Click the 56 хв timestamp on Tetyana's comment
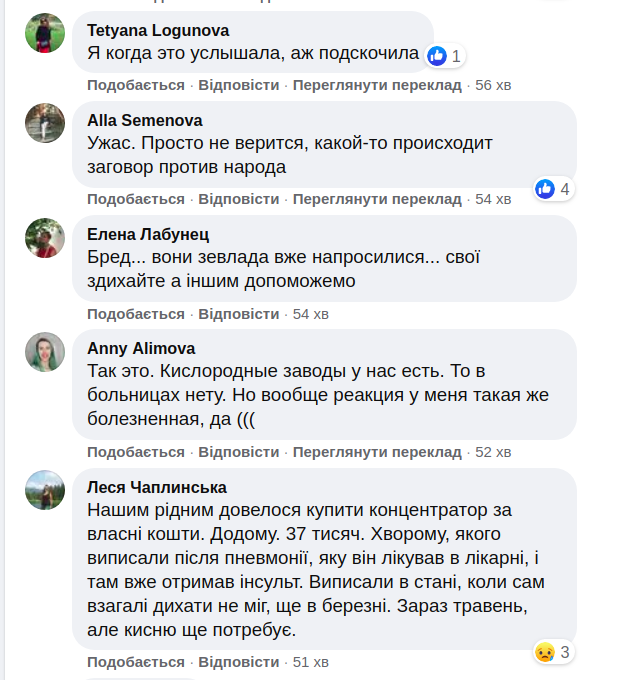 [493, 85]
